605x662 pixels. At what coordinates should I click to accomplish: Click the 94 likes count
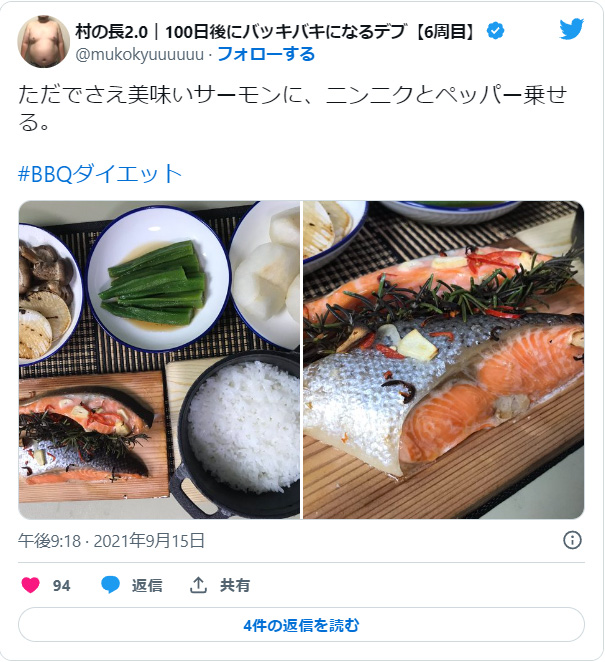pyautogui.click(x=62, y=586)
